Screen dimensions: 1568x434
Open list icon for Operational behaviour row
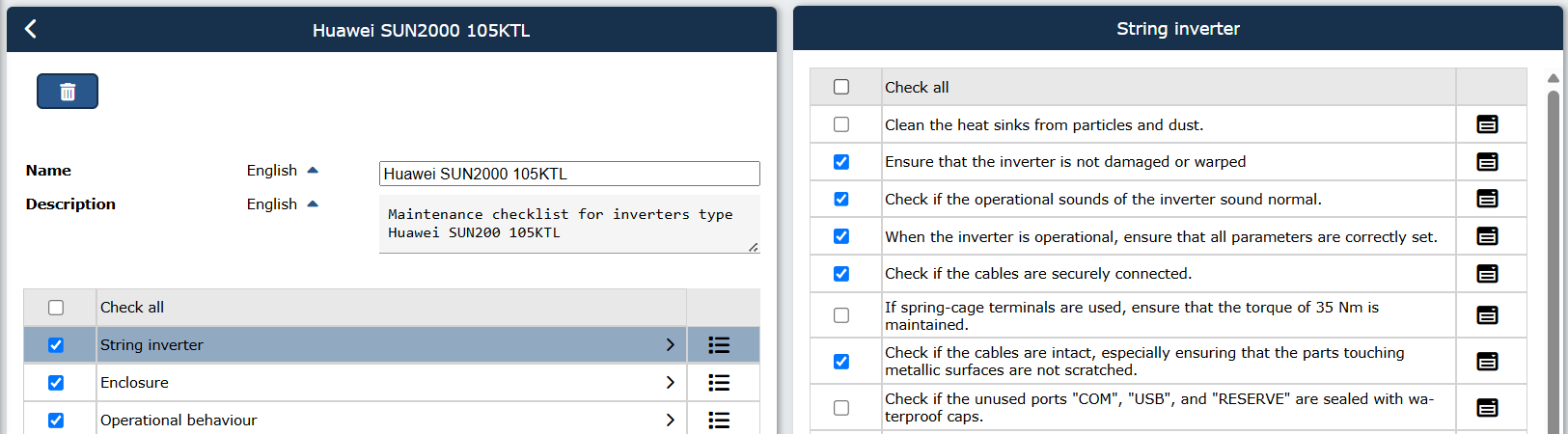point(719,420)
